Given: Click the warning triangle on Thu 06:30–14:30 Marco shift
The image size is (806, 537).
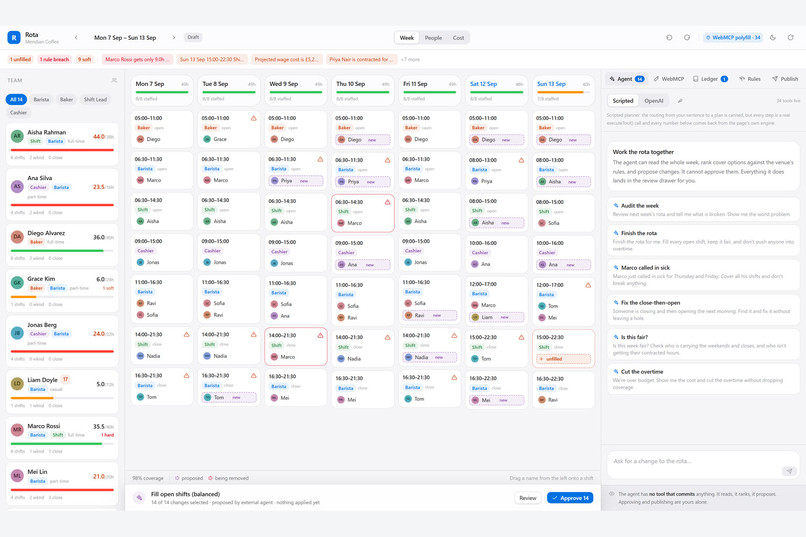Looking at the screenshot, I should (388, 202).
